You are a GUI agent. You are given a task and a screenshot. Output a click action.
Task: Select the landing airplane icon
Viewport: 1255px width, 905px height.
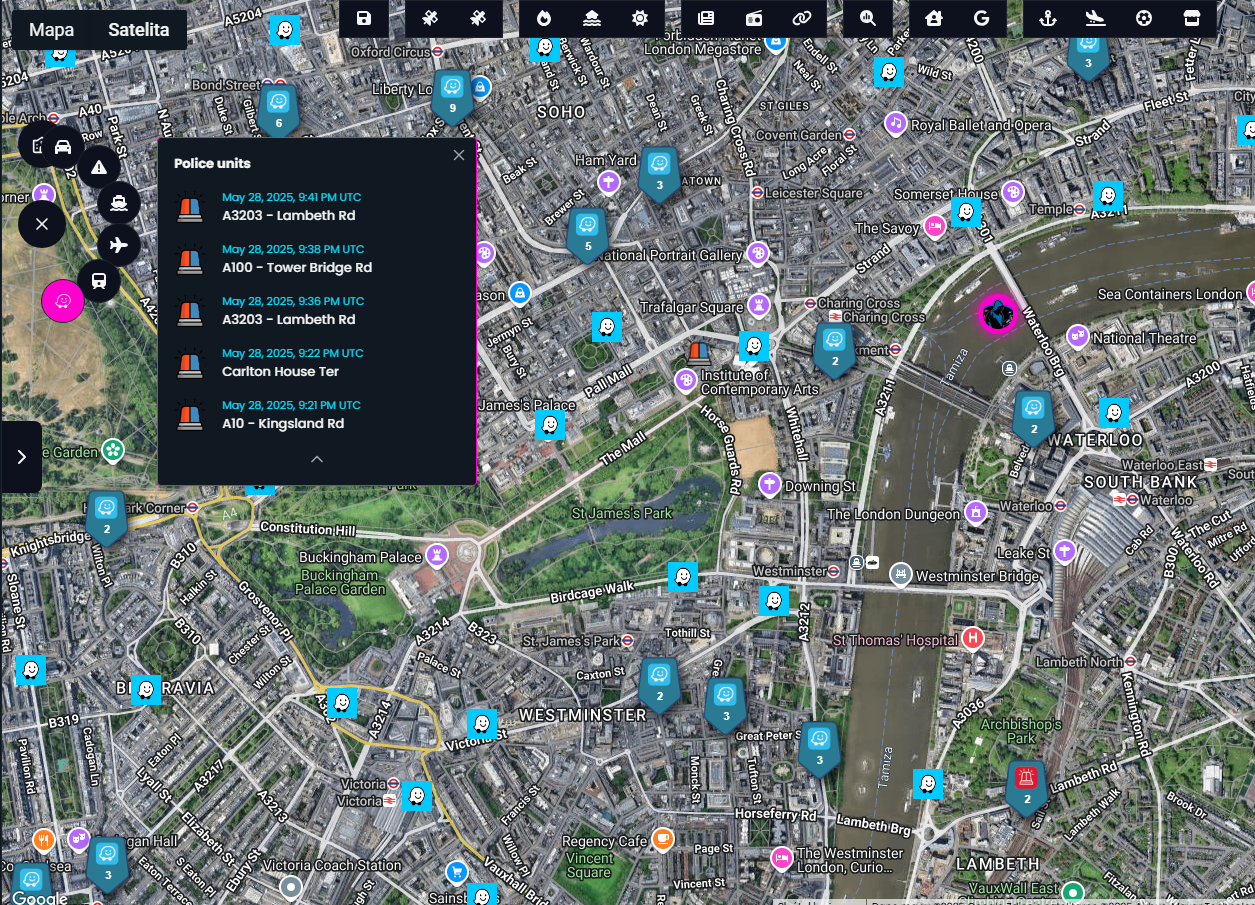pyautogui.click(x=1096, y=18)
